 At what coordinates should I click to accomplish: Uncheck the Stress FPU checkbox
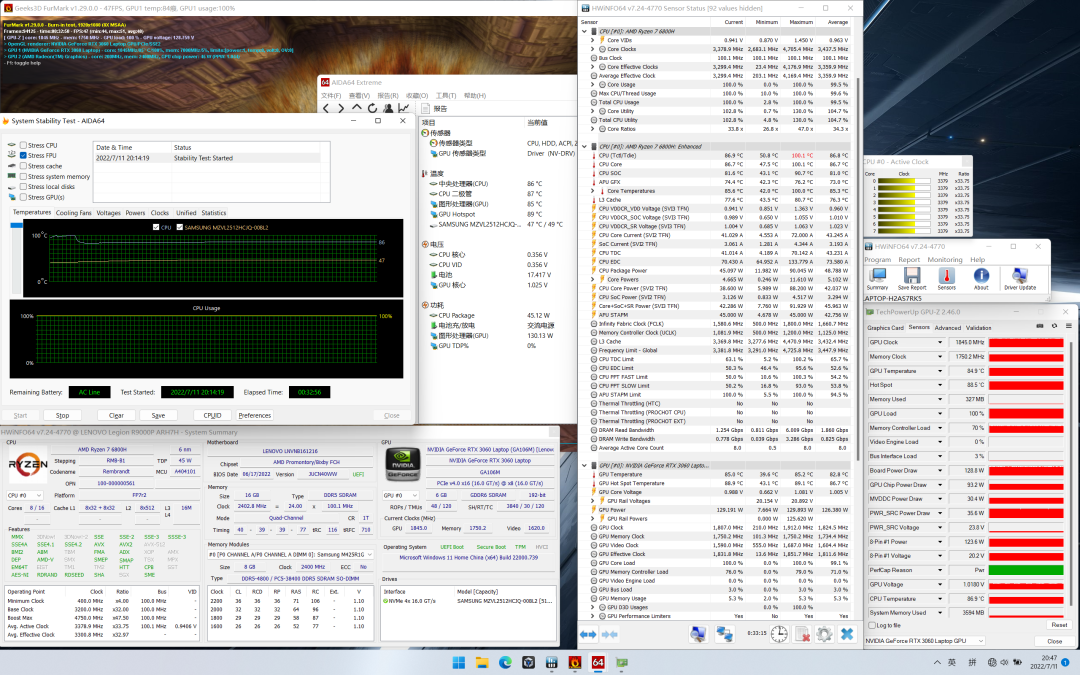(x=24, y=155)
